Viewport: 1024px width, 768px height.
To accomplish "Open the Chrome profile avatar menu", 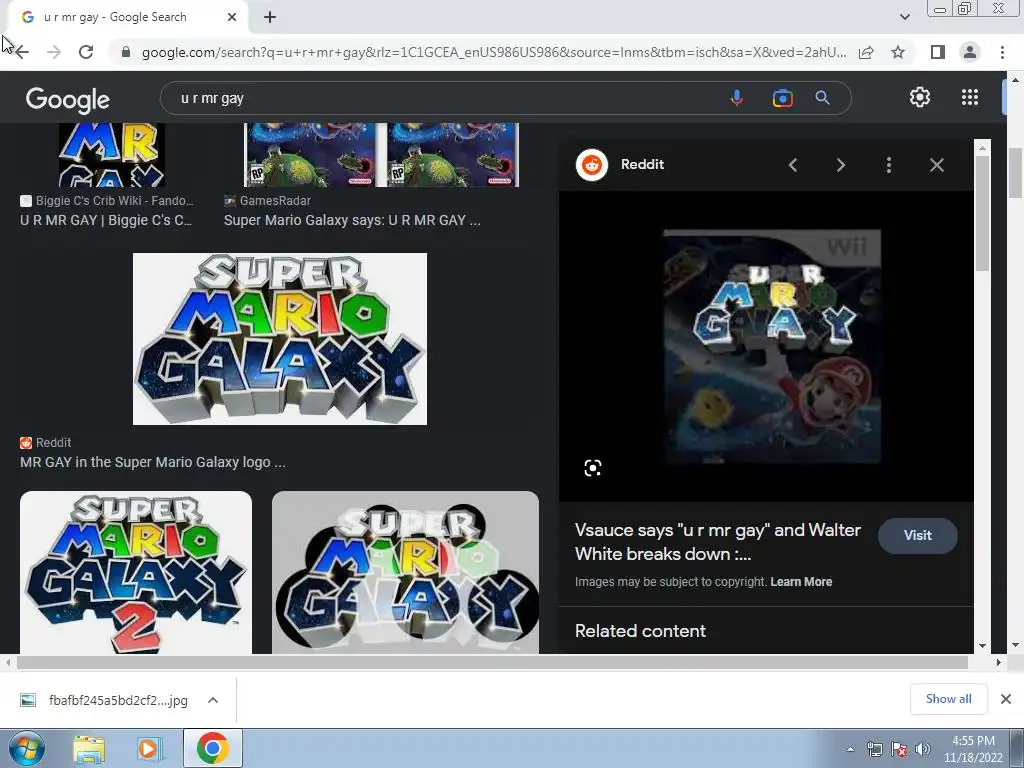I will 970,52.
